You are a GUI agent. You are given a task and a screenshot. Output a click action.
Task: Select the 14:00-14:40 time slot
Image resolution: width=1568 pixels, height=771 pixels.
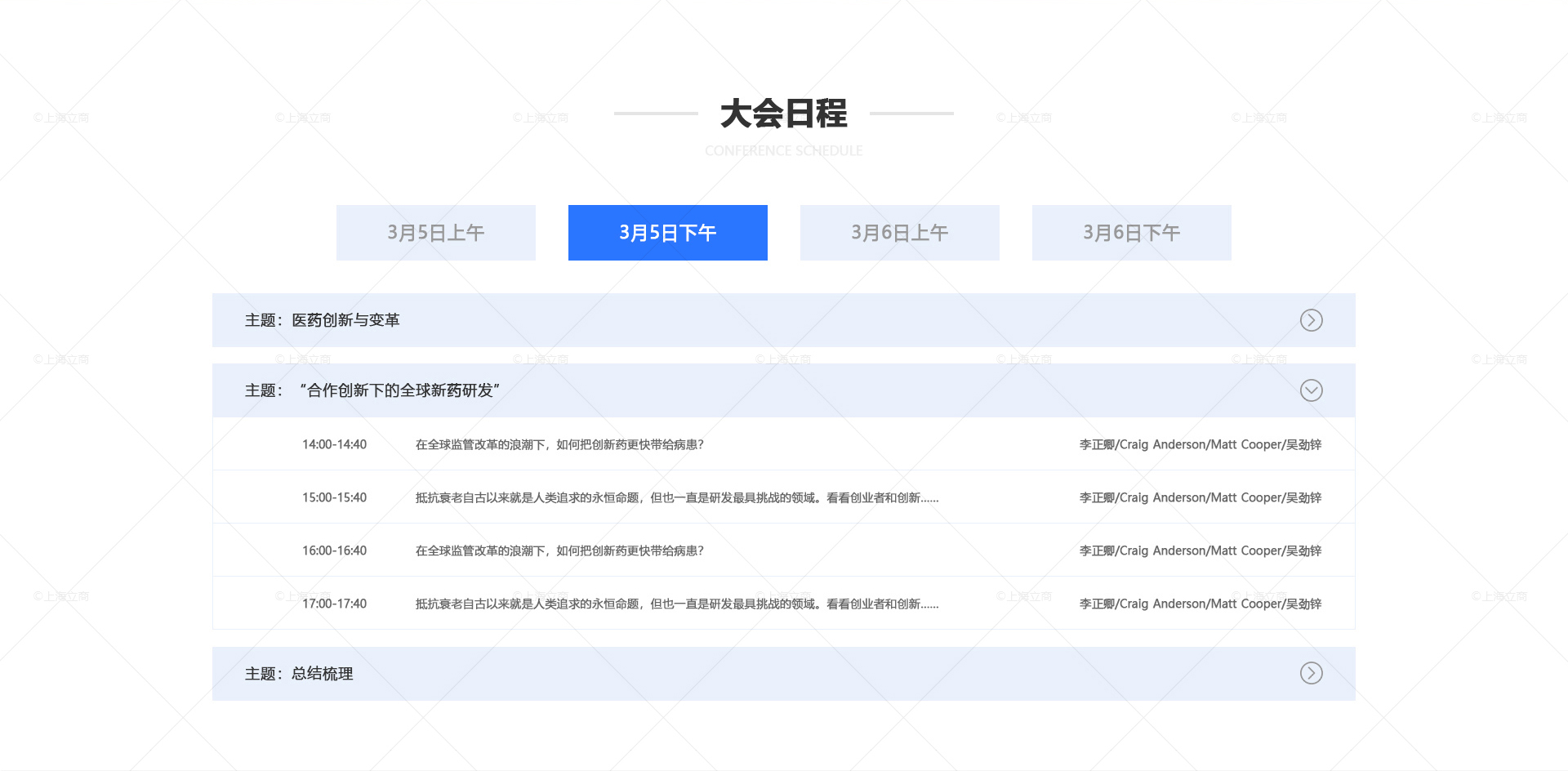(x=334, y=444)
